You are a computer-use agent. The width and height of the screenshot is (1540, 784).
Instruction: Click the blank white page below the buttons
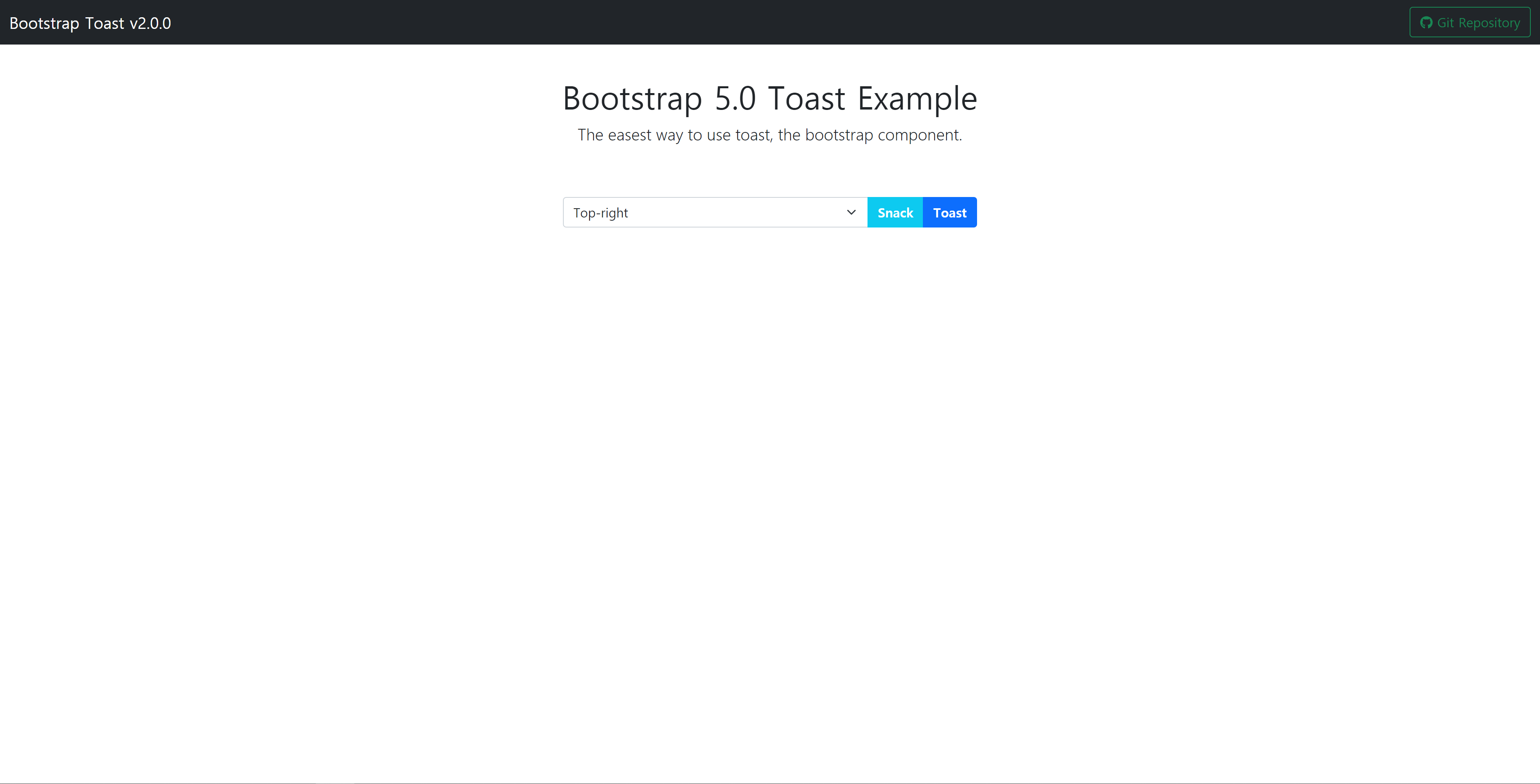pos(770,478)
